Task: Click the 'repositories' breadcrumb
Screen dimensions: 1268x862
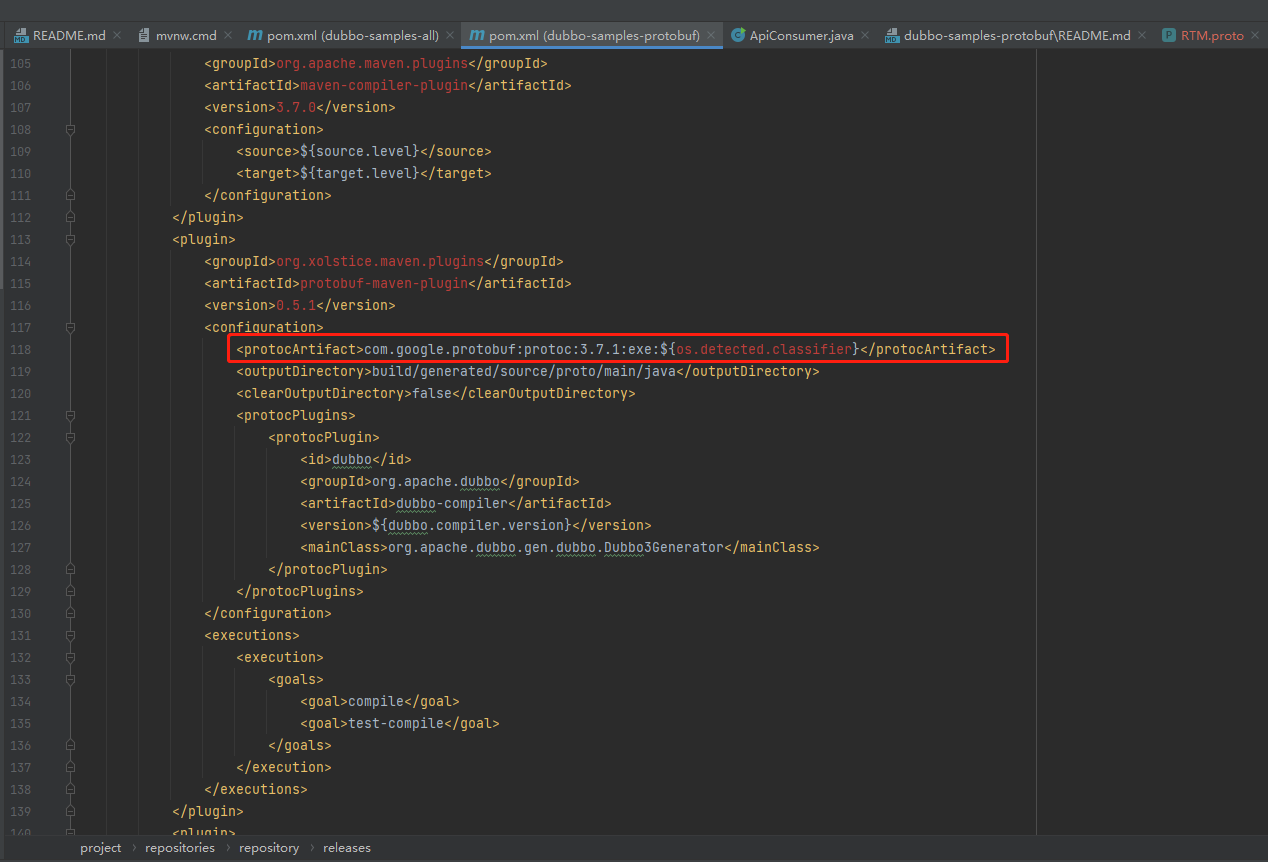Action: pyautogui.click(x=180, y=848)
